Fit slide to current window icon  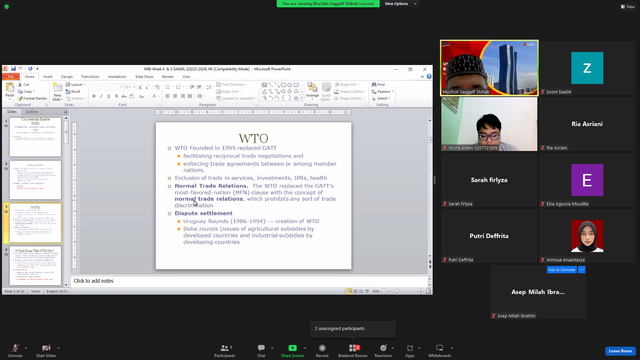(428, 291)
